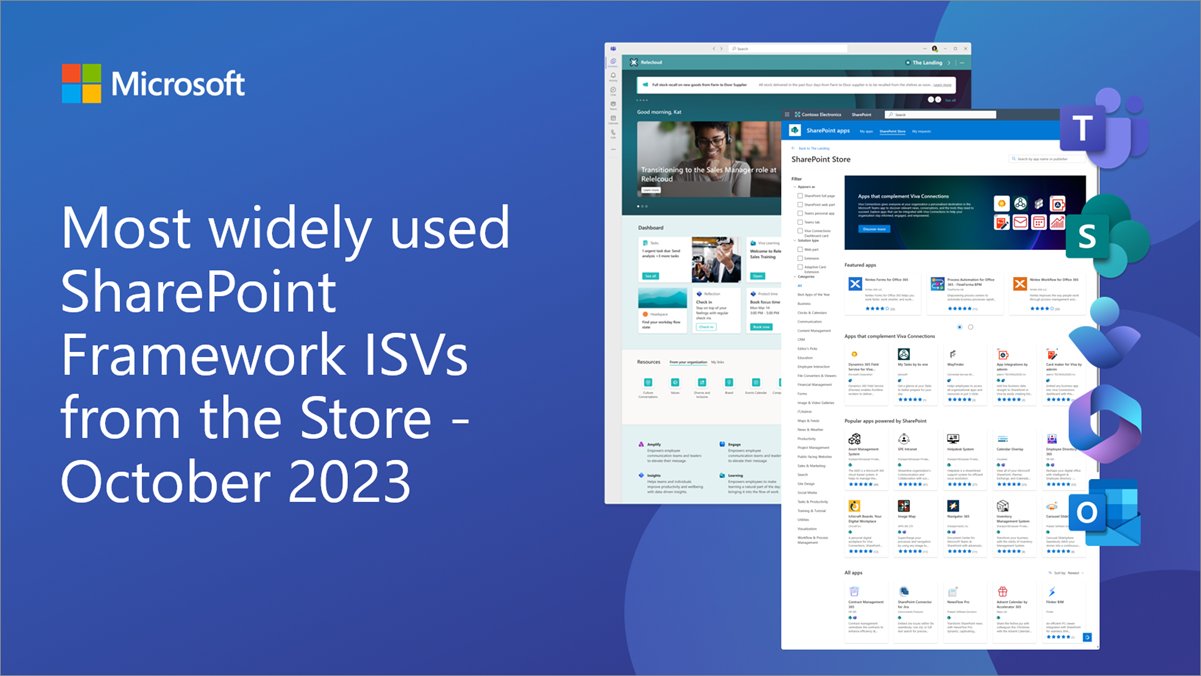Click Learn more on the hero banner
The height and width of the screenshot is (676, 1201).
[651, 190]
